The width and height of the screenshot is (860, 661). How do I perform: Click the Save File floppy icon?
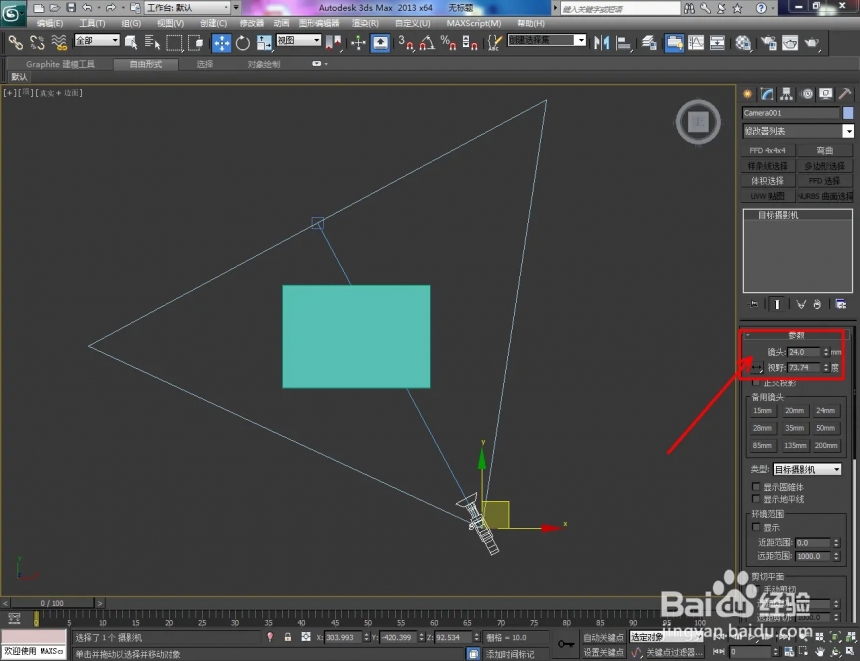[71, 8]
